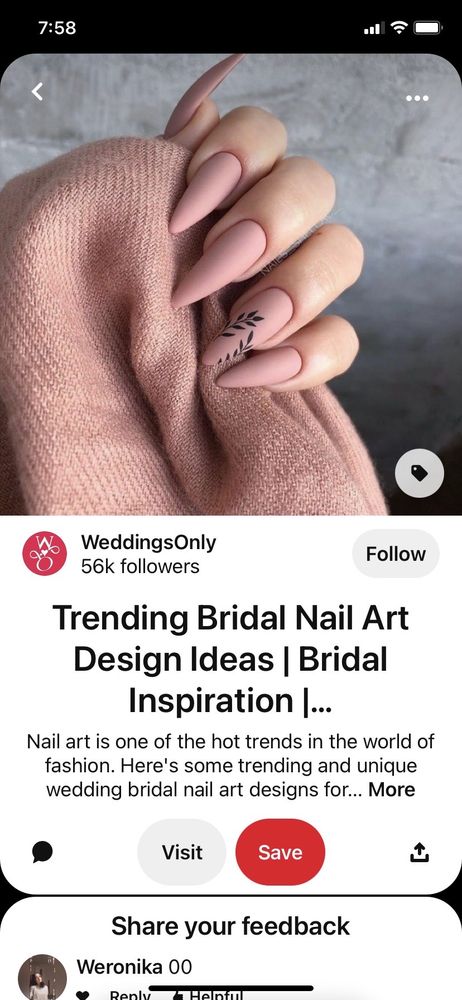
Task: Tap Weronika's username in comments
Action: 119,967
